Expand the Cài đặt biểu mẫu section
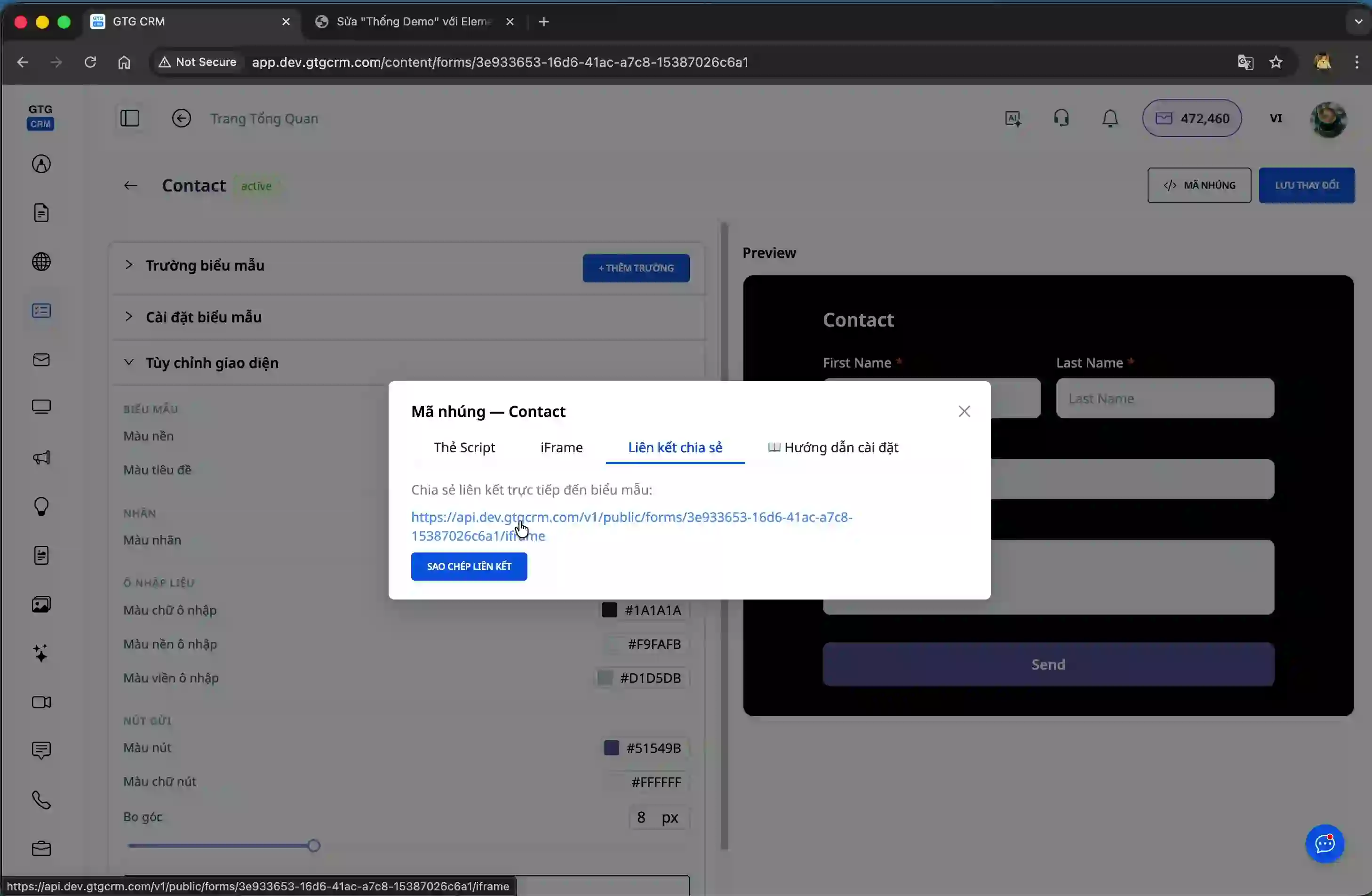 tap(203, 317)
